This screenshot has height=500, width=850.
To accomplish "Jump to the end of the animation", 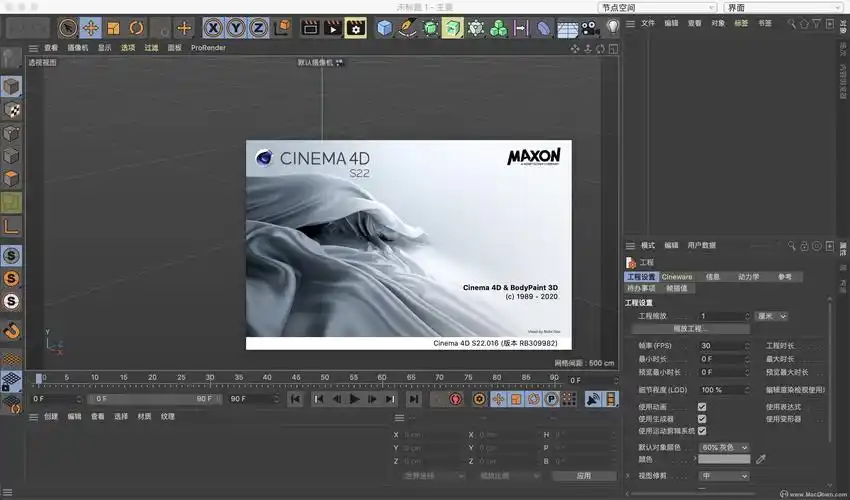I will [x=413, y=399].
